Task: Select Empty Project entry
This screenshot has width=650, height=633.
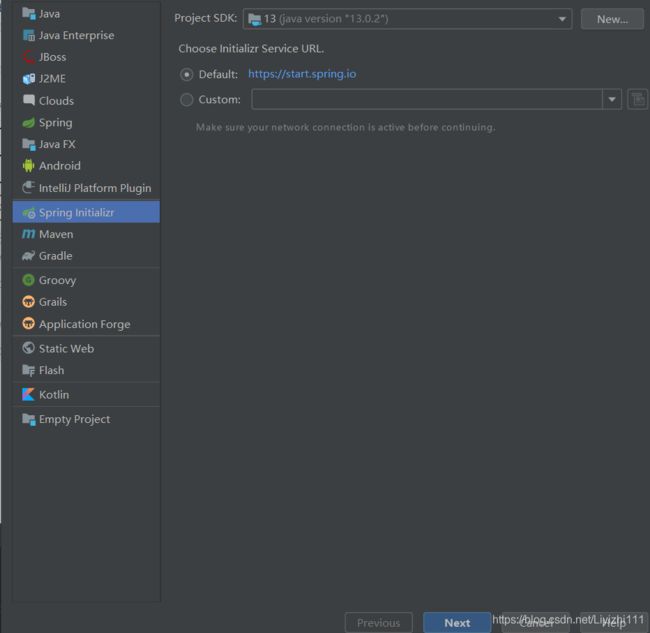Action: (x=86, y=419)
